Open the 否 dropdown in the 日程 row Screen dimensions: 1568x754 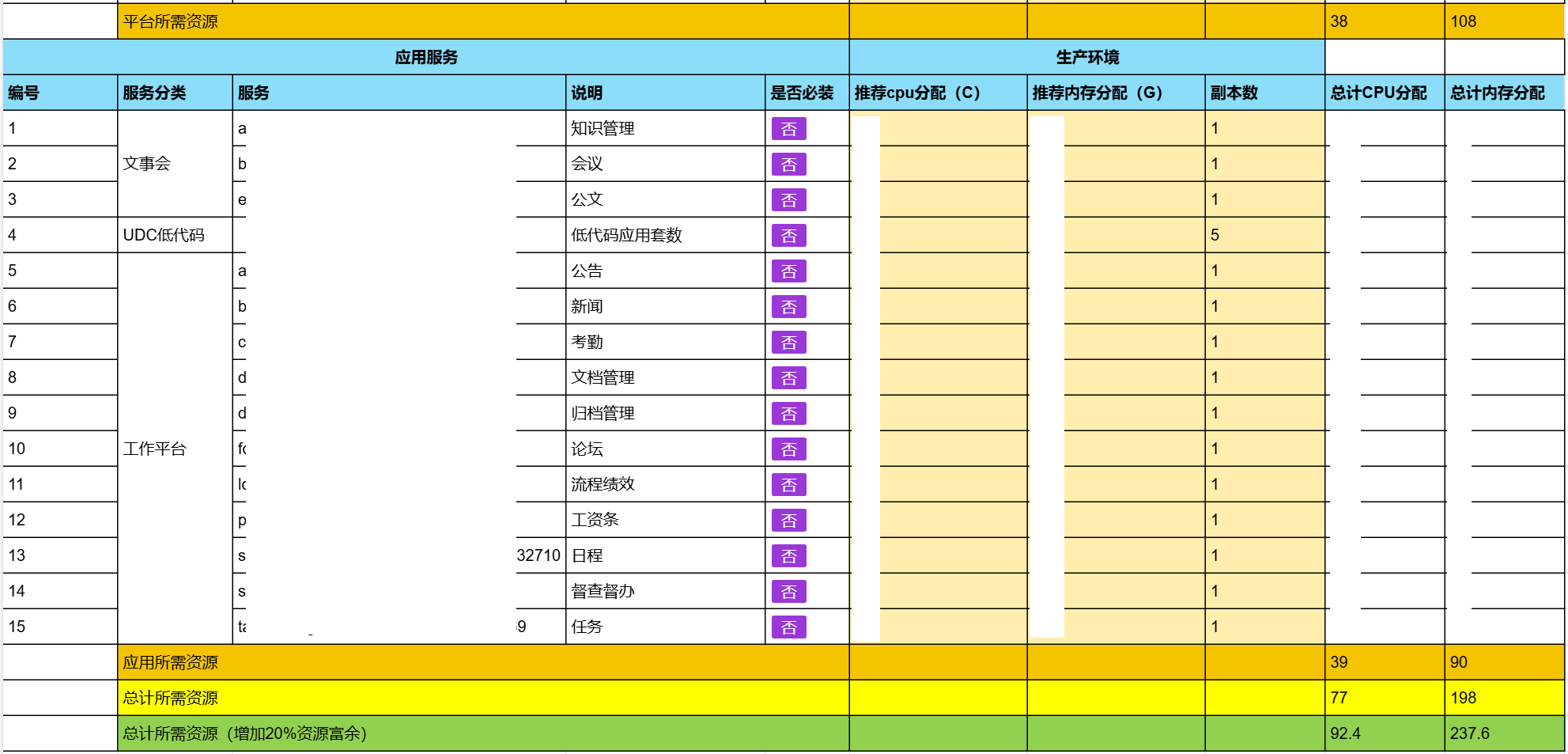(788, 556)
